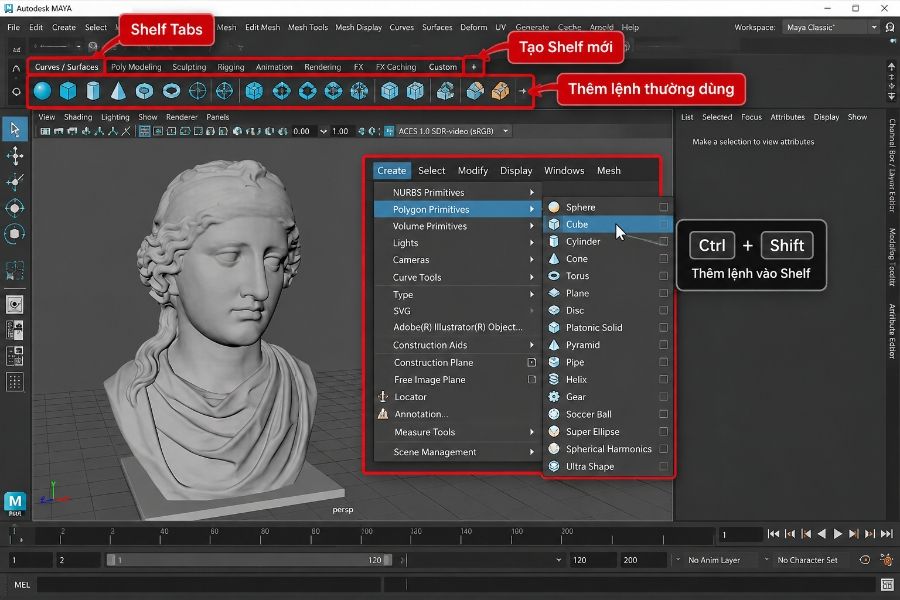The width and height of the screenshot is (900, 600).
Task: Click the cylinder icon on the shelf
Action: (x=93, y=91)
